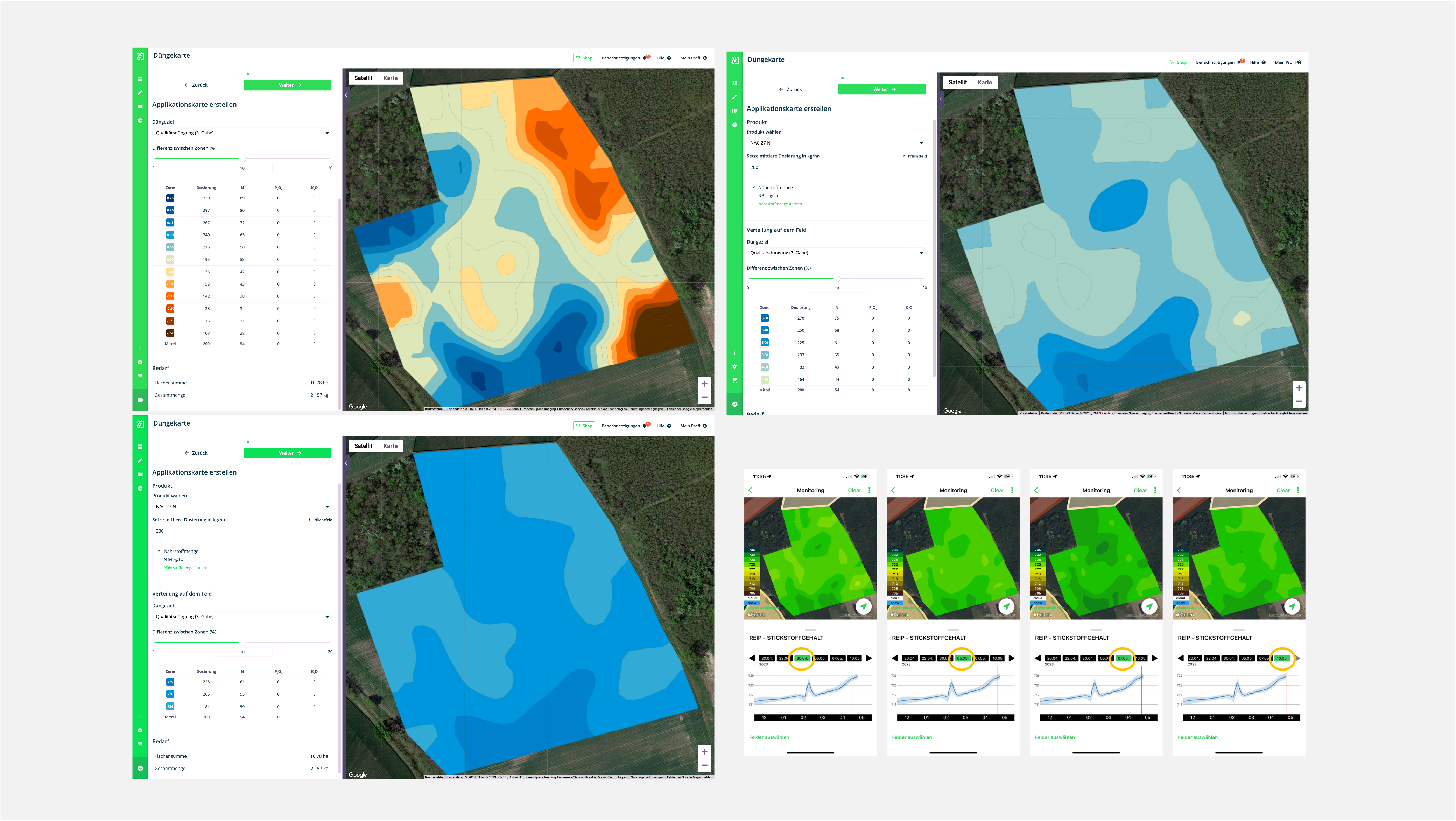The image size is (1456, 821).
Task: Switch six-zone window map to Satellit view
Action: 957,82
